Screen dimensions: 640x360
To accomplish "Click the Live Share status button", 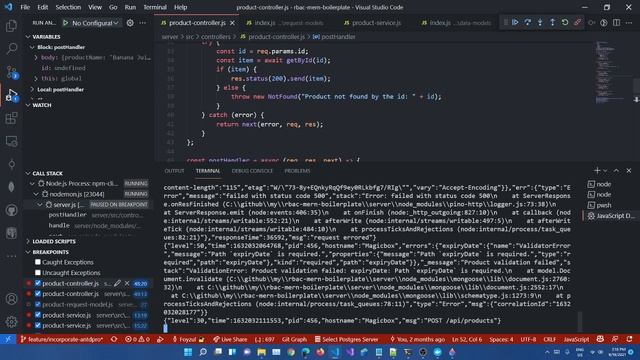I will 230,339.
